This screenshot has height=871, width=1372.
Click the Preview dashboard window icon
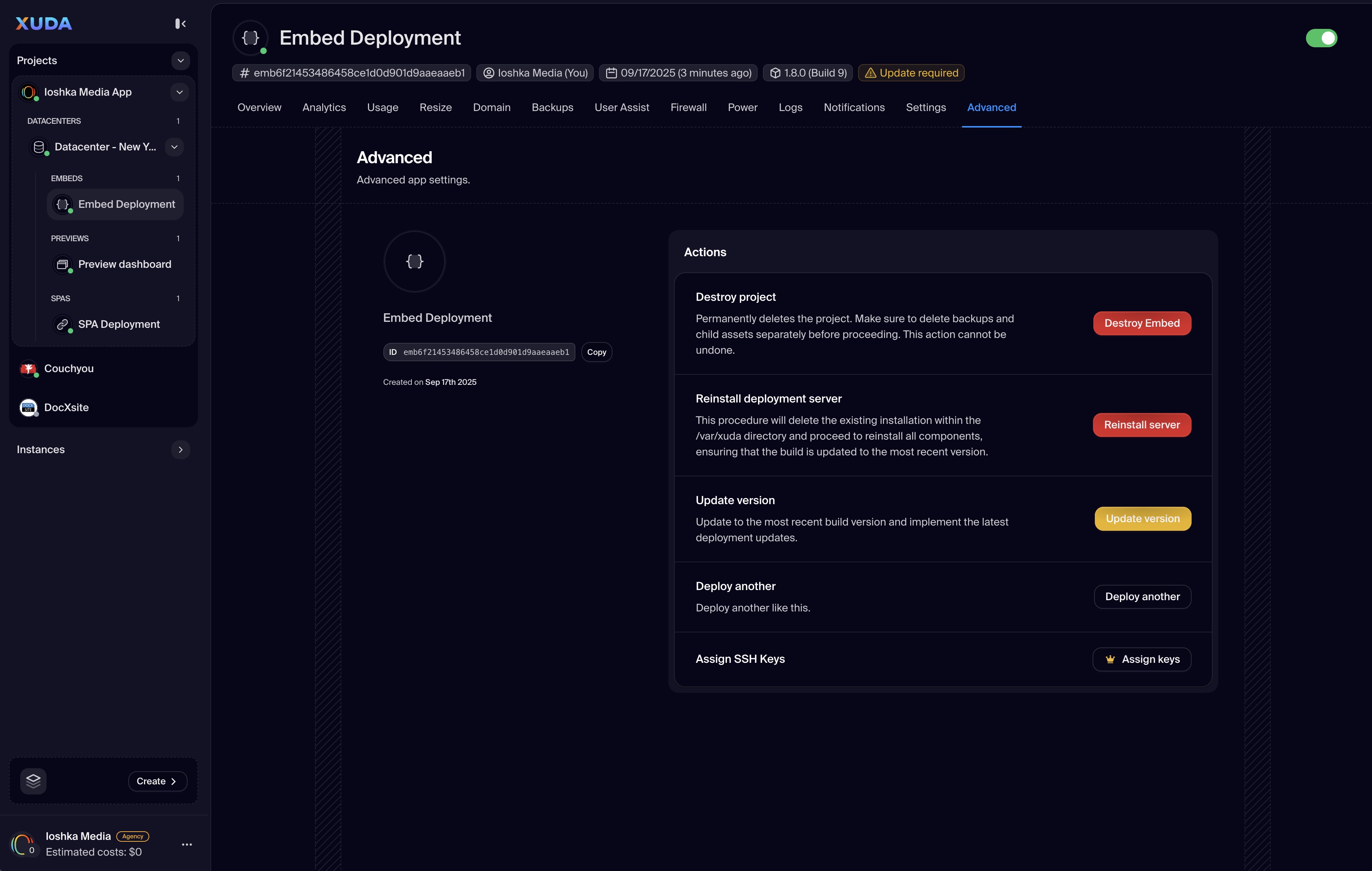tap(63, 264)
